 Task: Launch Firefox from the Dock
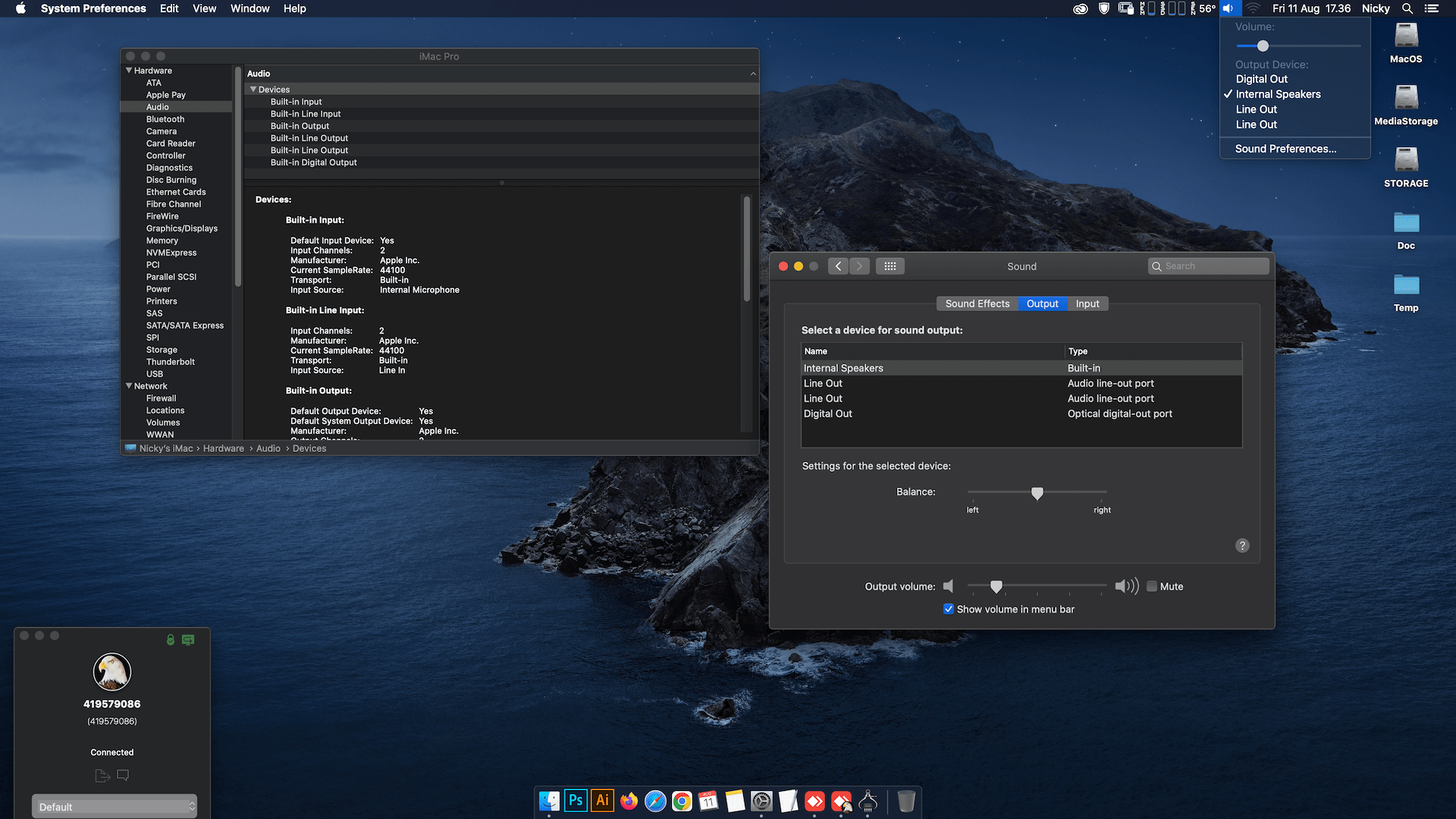tap(629, 801)
